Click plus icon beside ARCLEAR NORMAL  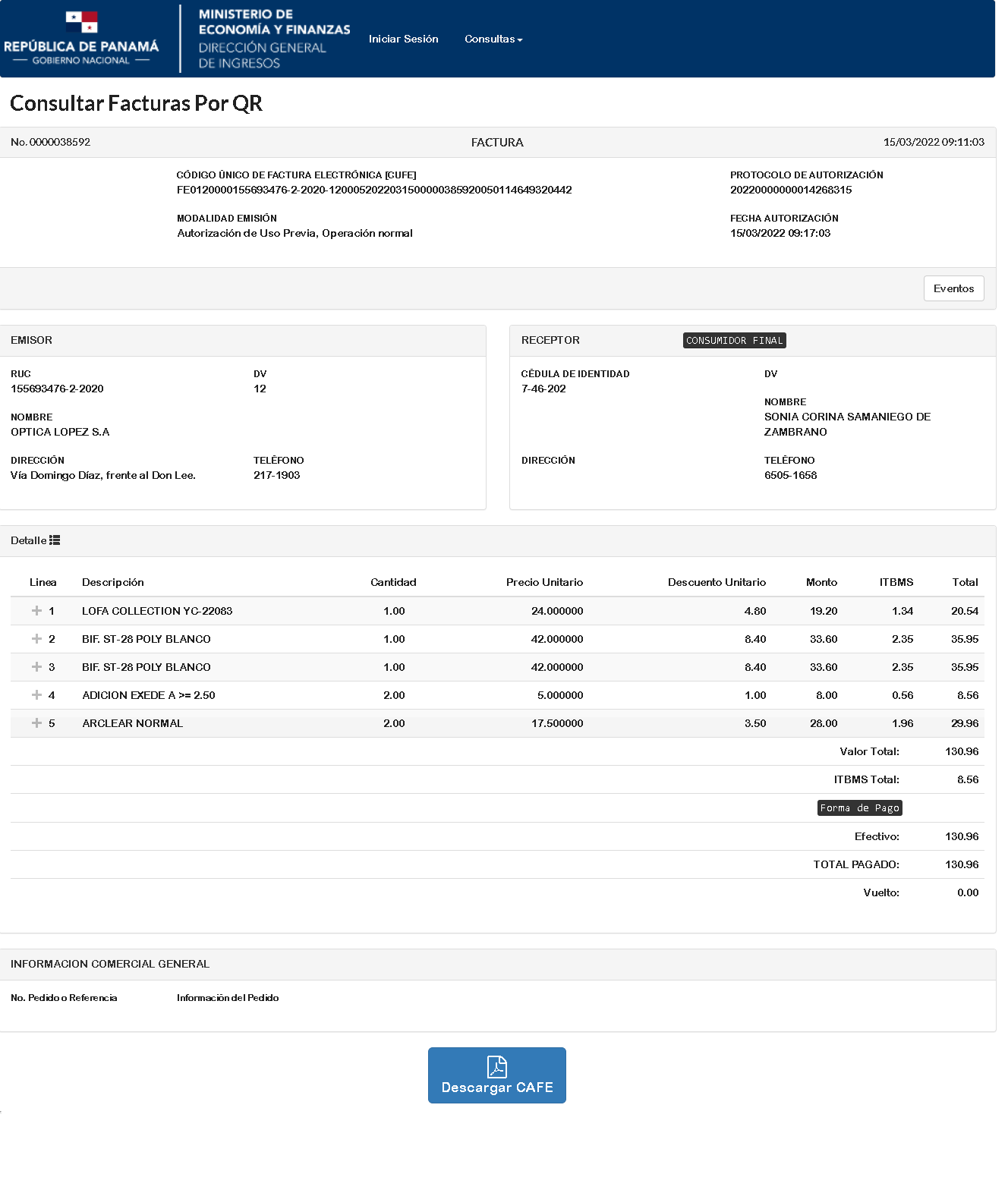coord(36,723)
